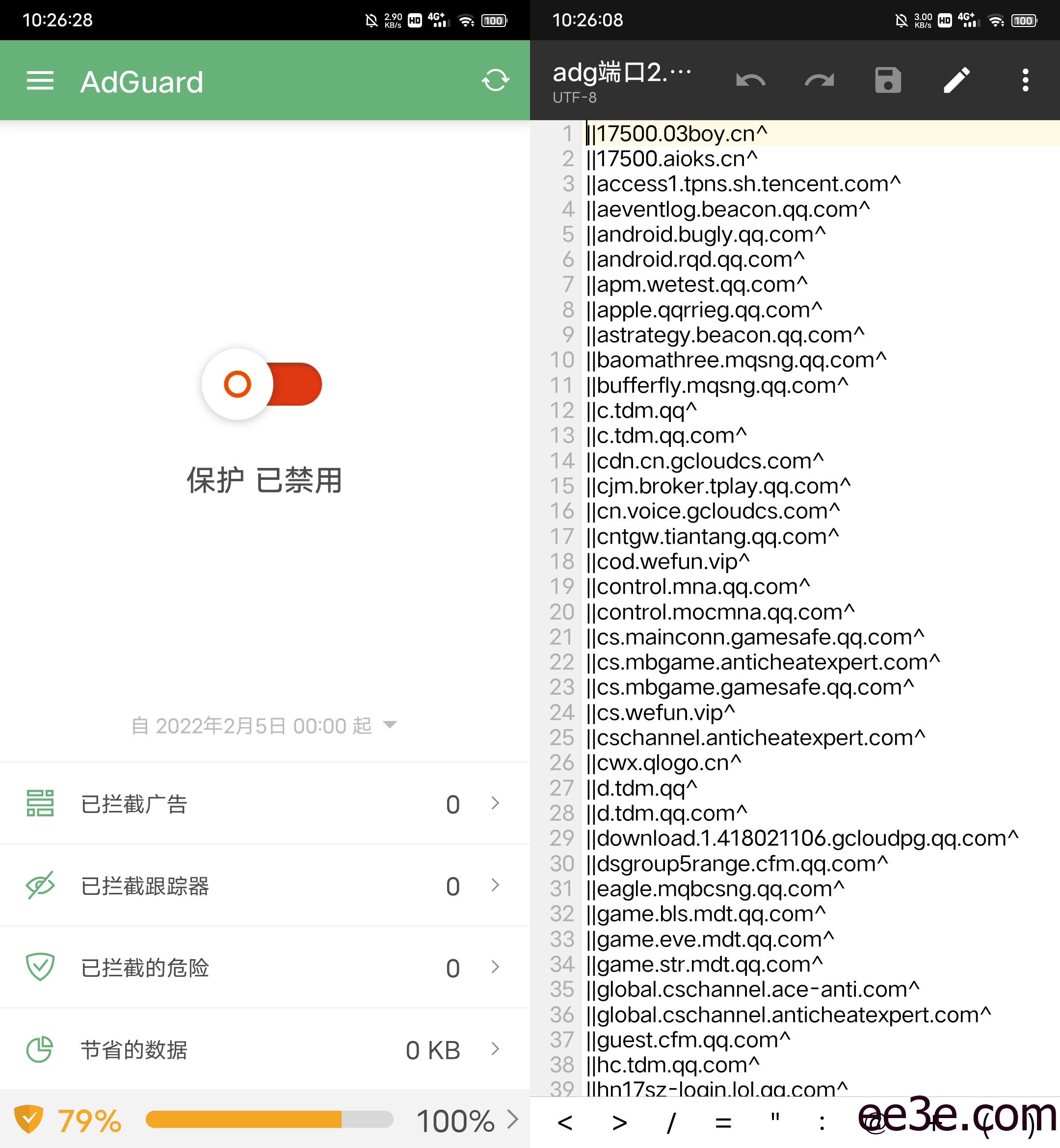Open 已拦截广告 blocked ads details
Viewport: 1060px width, 1148px height.
click(x=264, y=804)
